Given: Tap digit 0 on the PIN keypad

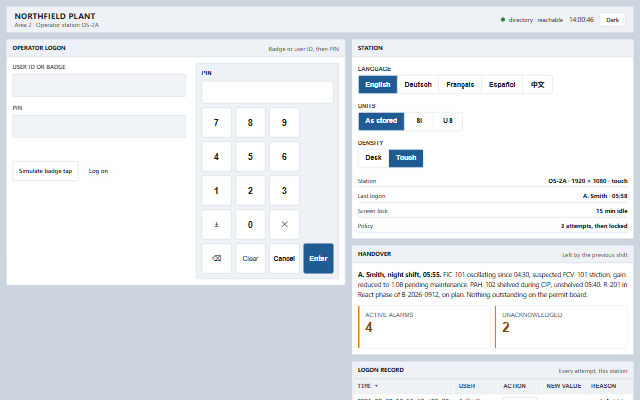Looking at the screenshot, I should click(x=250, y=224).
